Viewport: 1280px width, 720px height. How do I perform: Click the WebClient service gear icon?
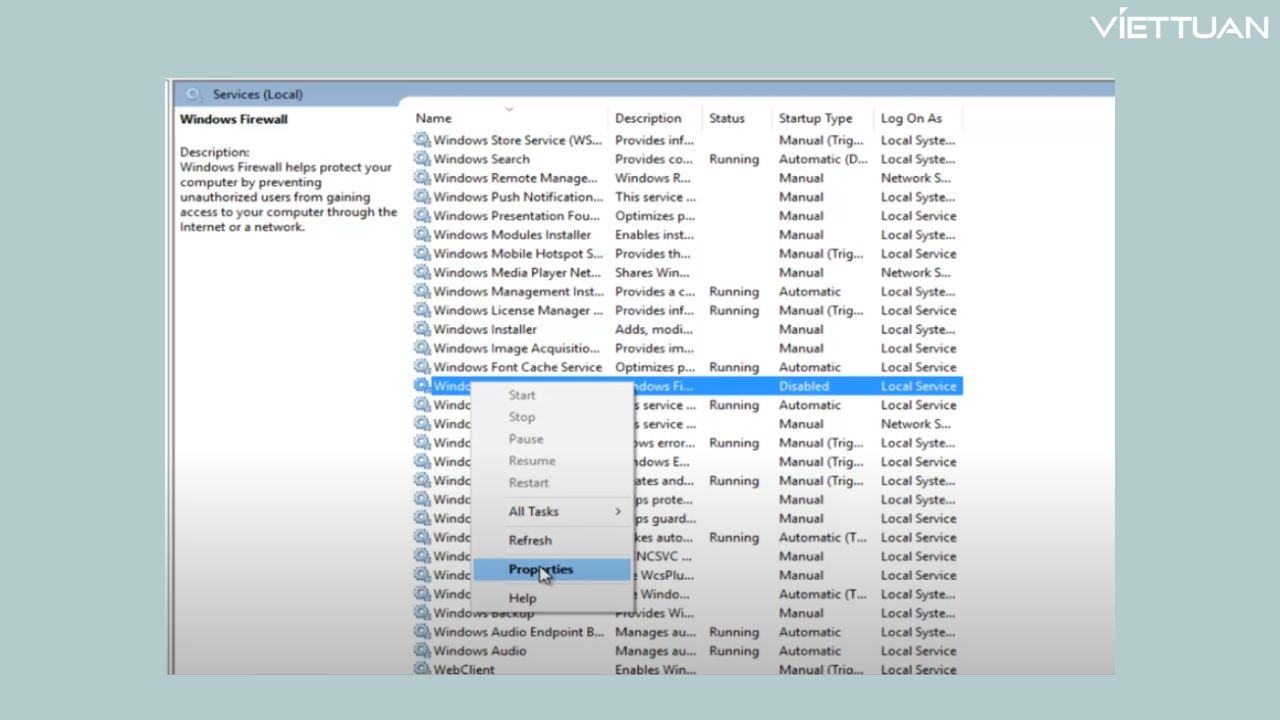tap(422, 669)
